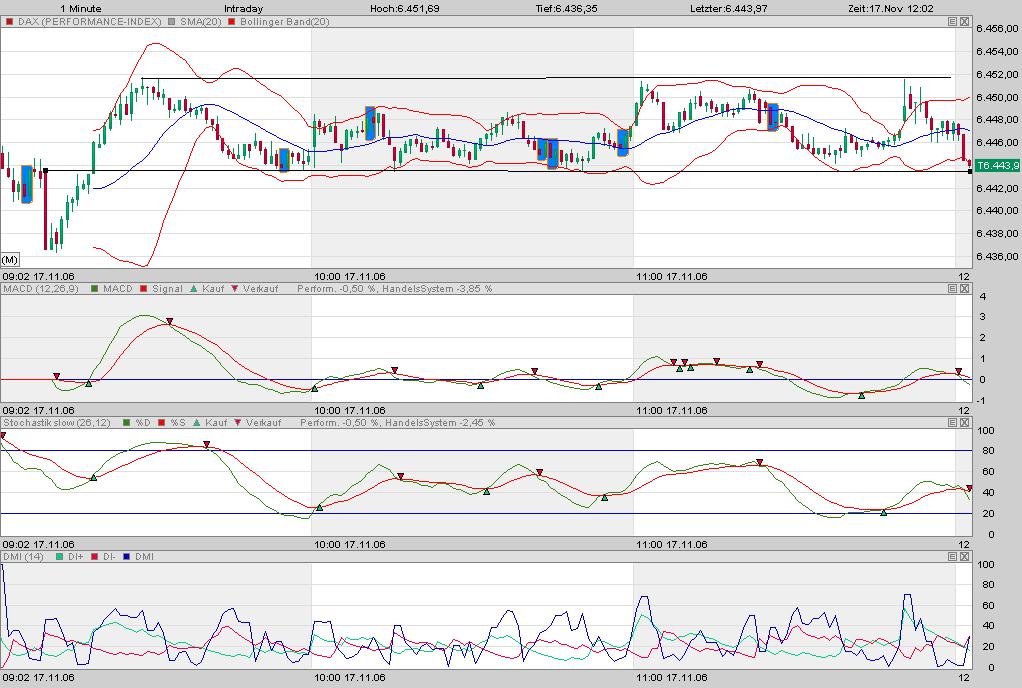Click the 'Bollinger Band(20)' legend label
This screenshot has width=1022, height=688.
(x=285, y=22)
